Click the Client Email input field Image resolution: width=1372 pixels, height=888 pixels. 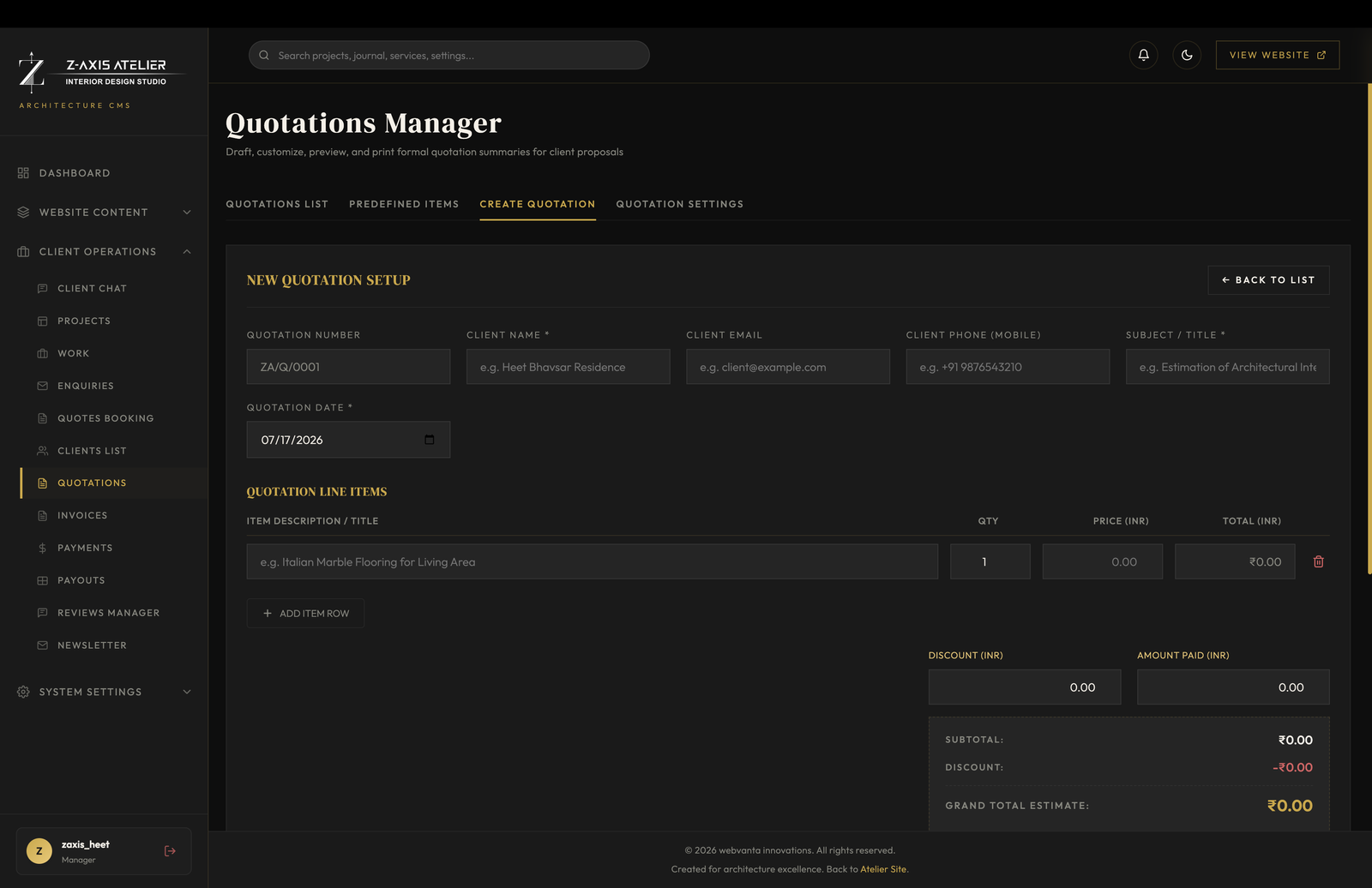pyautogui.click(x=788, y=367)
